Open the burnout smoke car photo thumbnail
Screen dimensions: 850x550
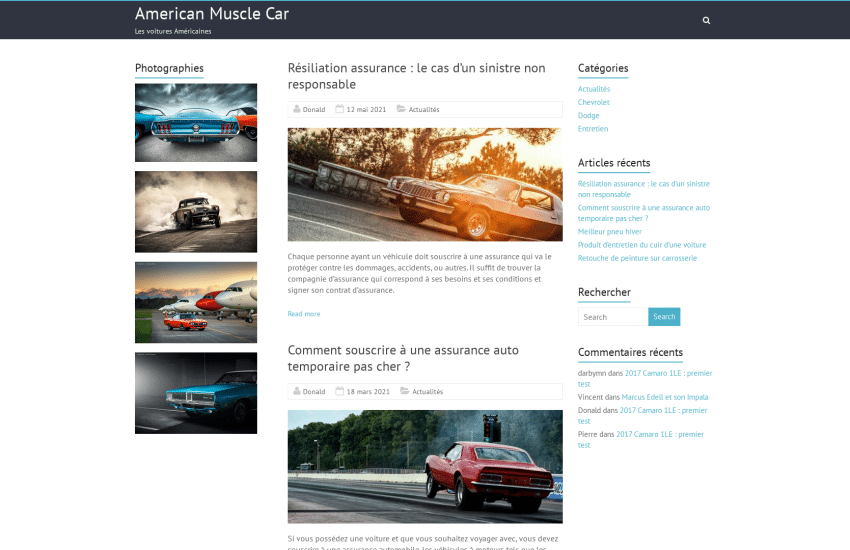coord(196,211)
